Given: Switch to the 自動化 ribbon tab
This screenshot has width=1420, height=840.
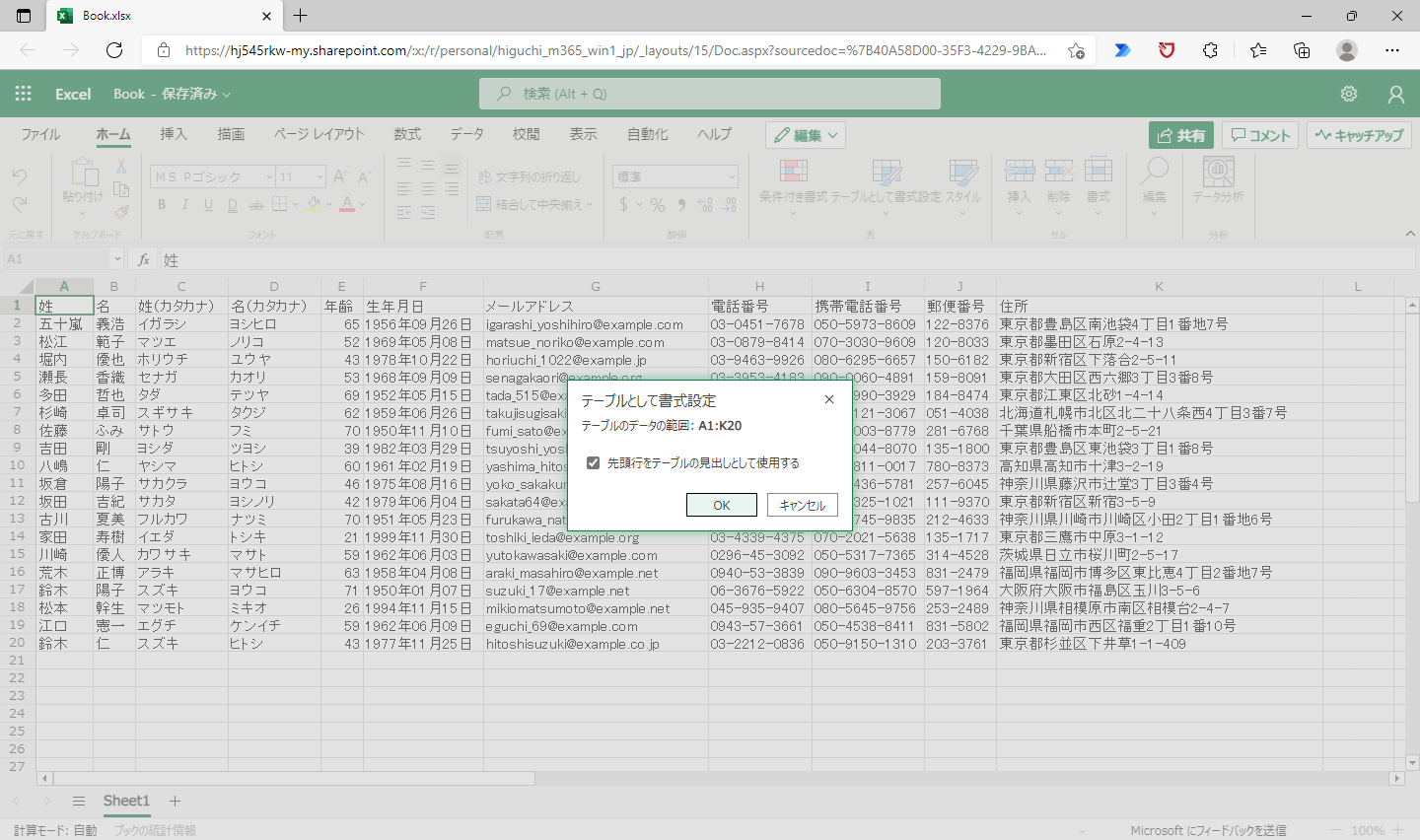Looking at the screenshot, I should (648, 134).
